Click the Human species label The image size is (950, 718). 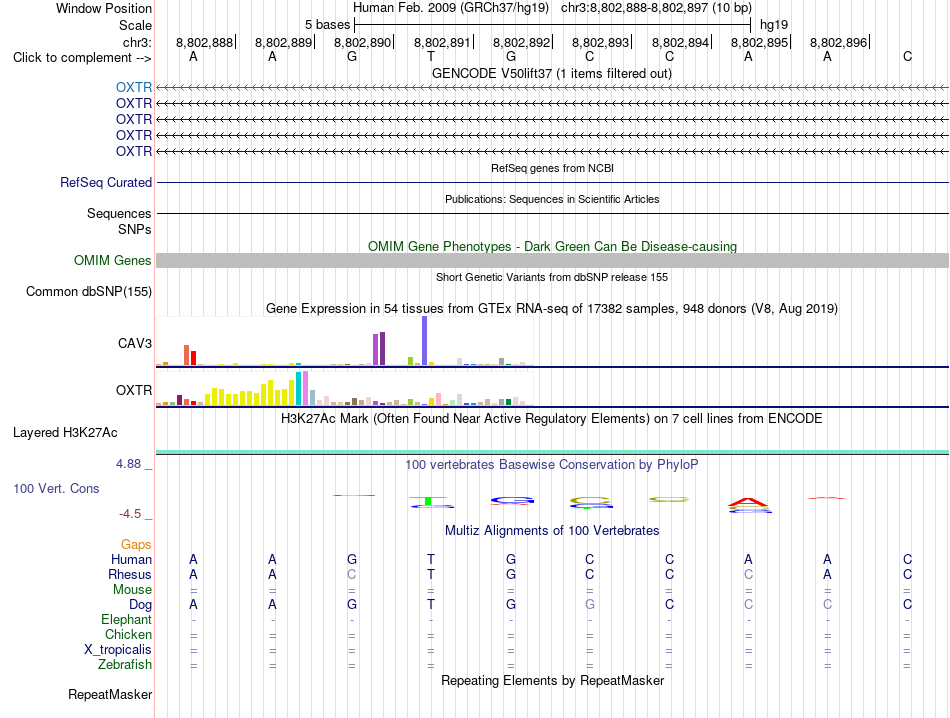(131, 559)
